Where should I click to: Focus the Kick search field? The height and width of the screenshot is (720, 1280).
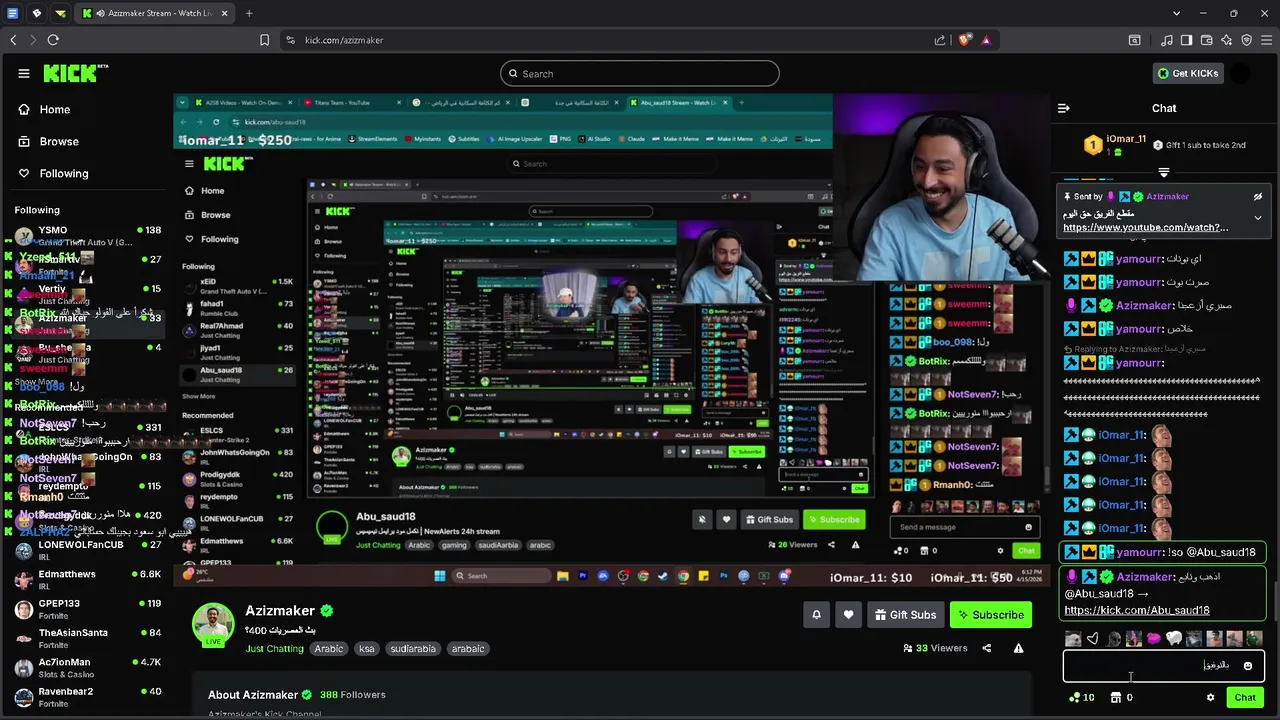tap(640, 73)
